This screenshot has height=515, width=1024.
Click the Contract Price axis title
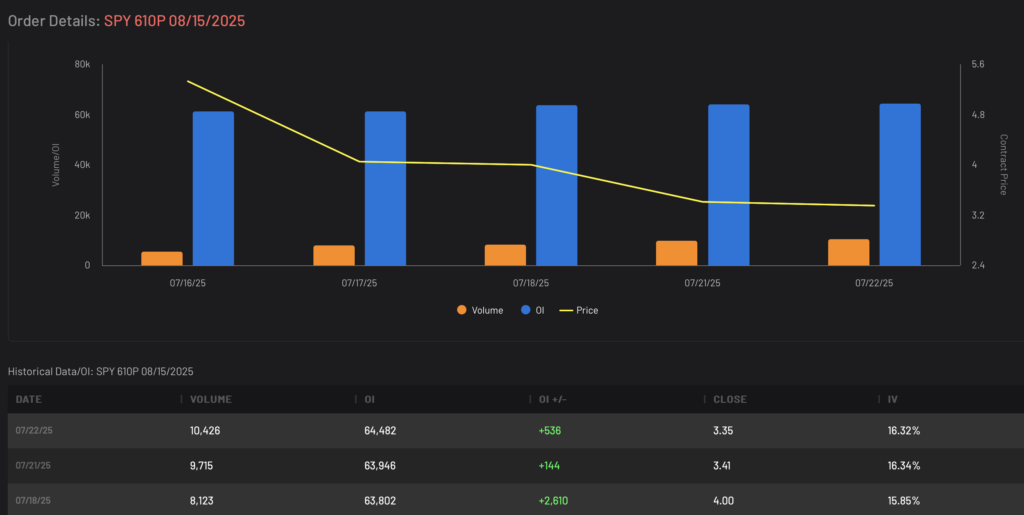1003,164
